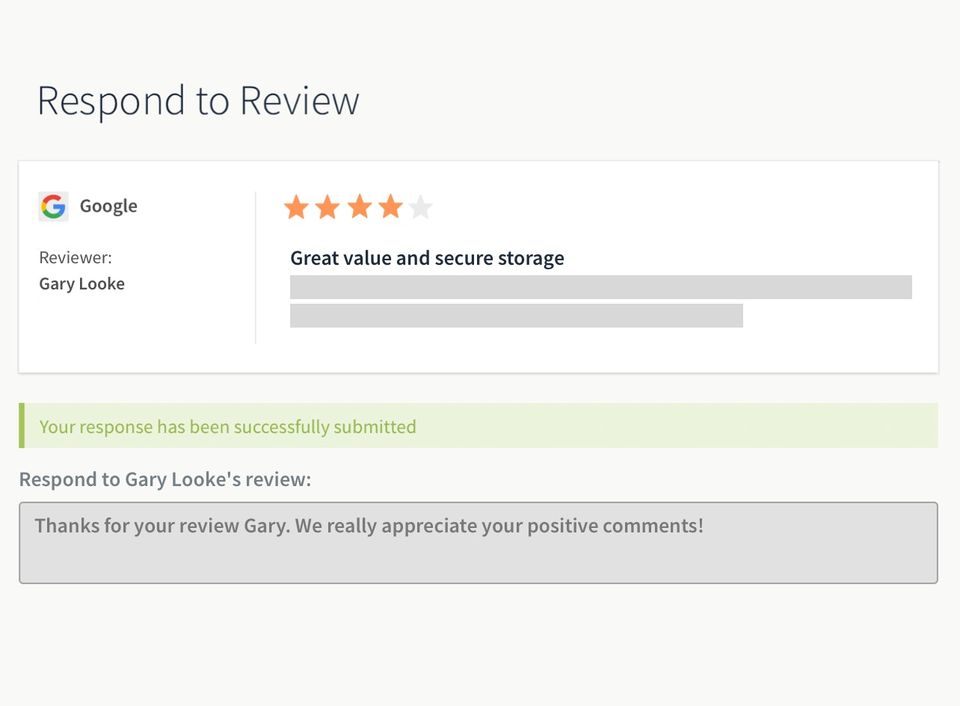Screen dimensions: 960x706
Task: Click the first orange rating star
Action: pyautogui.click(x=296, y=207)
